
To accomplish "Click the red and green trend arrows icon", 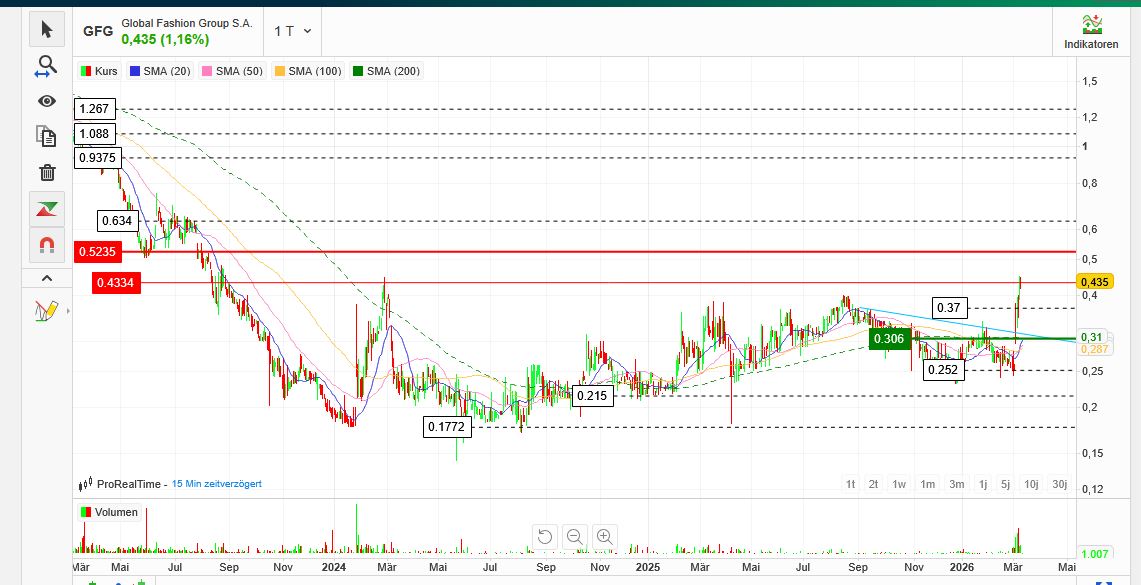I will [46, 209].
